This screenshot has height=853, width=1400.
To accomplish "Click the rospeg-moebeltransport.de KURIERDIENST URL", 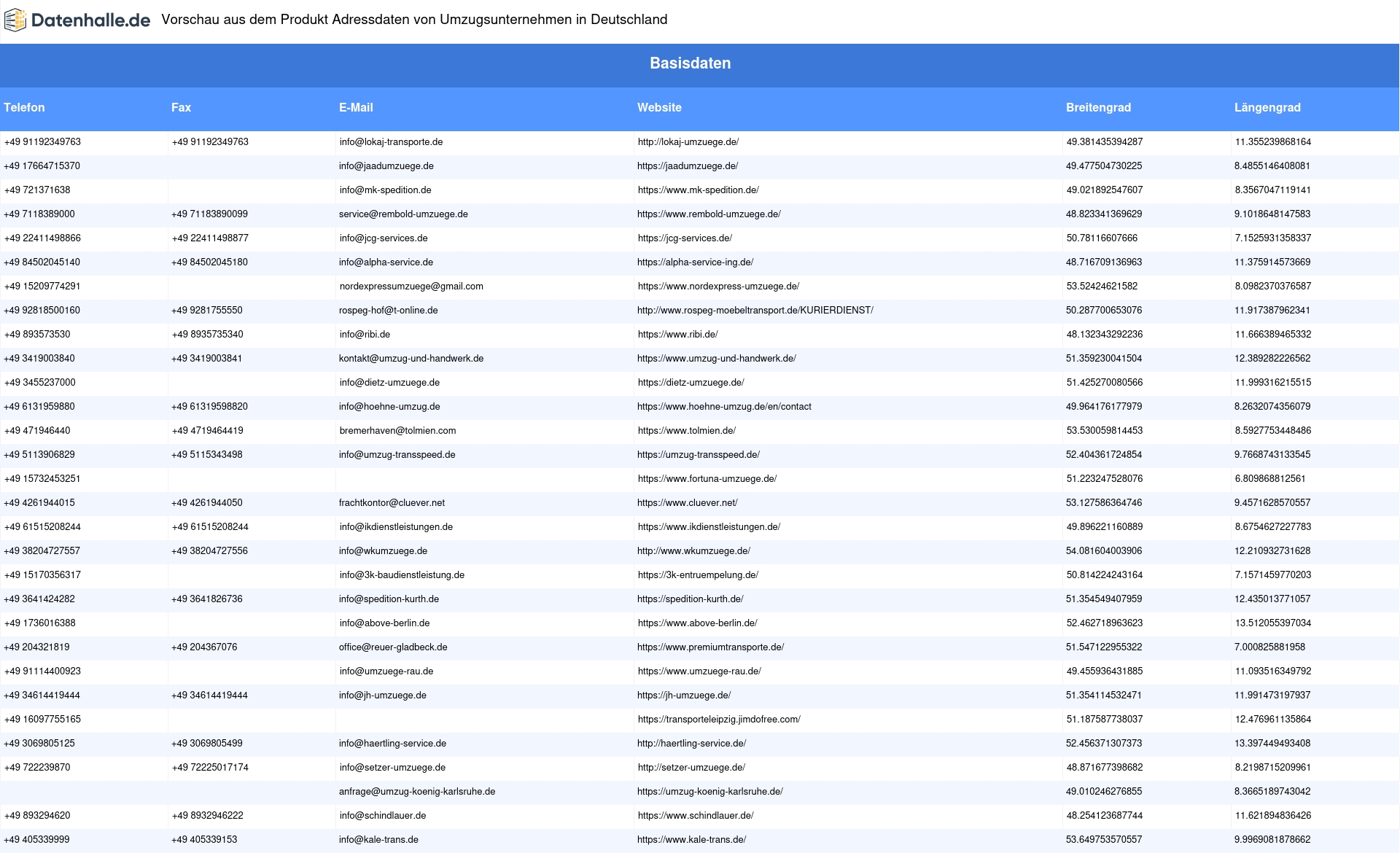I will pos(755,311).
